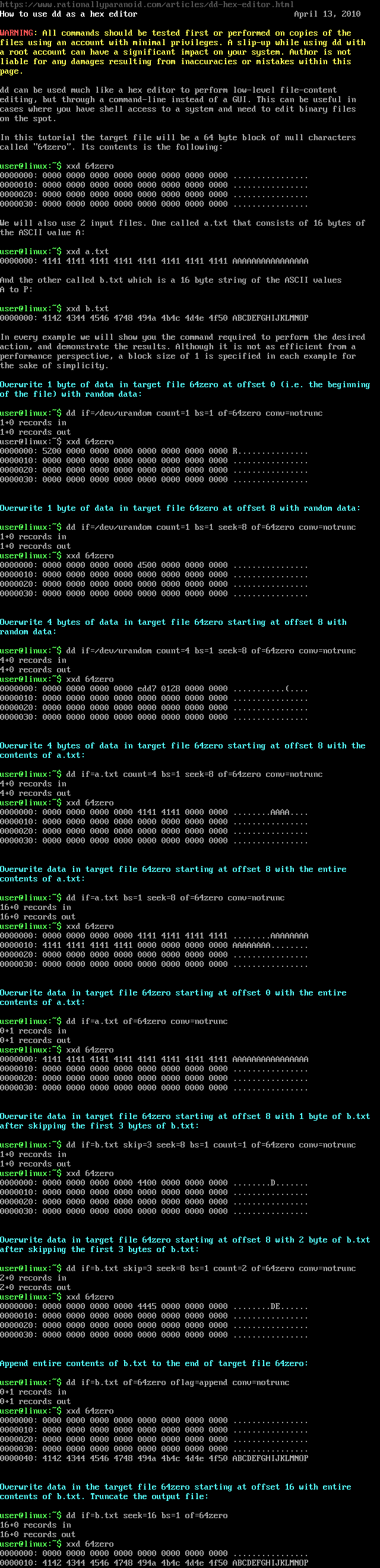Click the 0000040 offset line in append output

[x=154, y=1459]
